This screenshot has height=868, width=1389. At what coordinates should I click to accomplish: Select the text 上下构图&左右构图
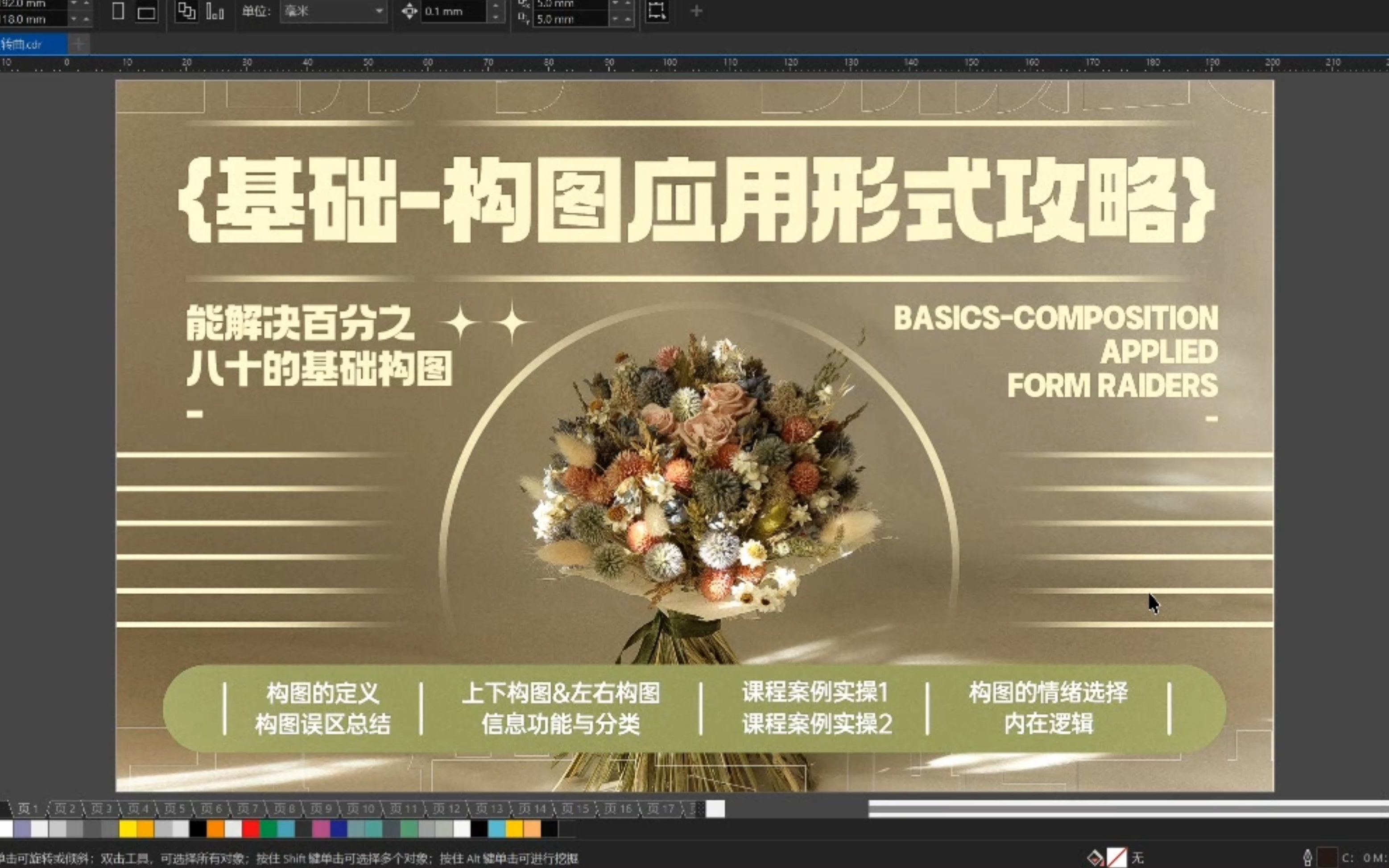point(561,693)
